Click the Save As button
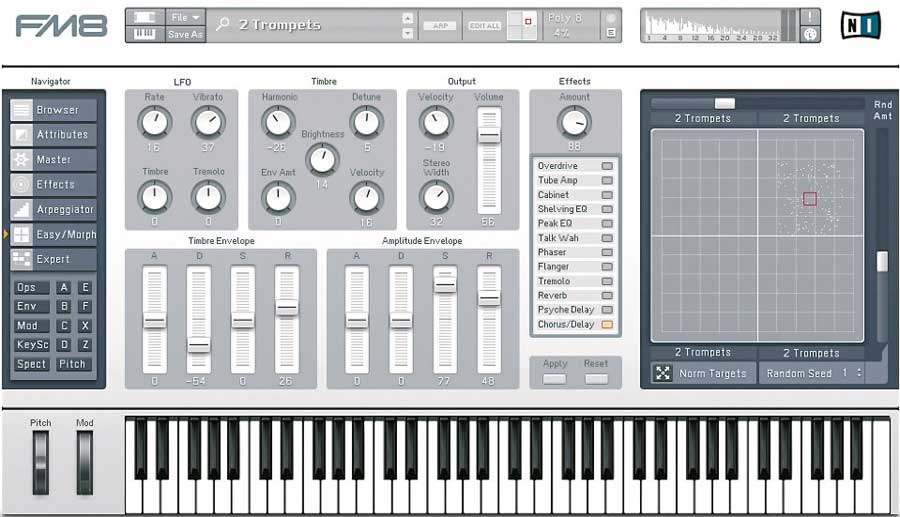The image size is (900, 517). (x=185, y=34)
